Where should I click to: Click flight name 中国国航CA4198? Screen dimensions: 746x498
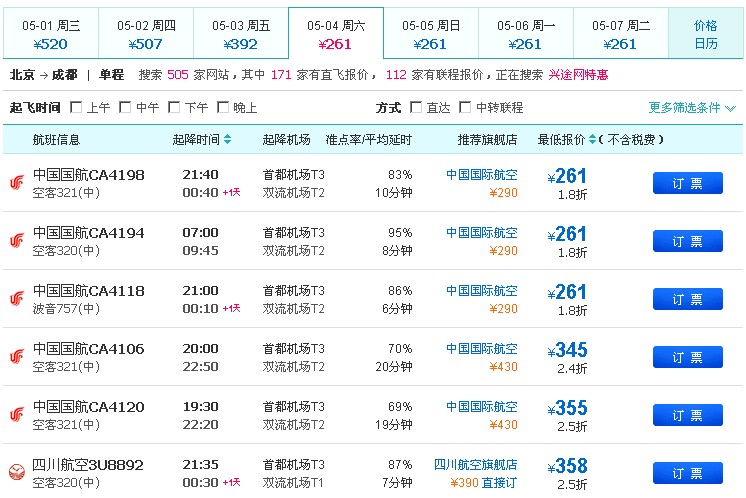click(x=88, y=175)
